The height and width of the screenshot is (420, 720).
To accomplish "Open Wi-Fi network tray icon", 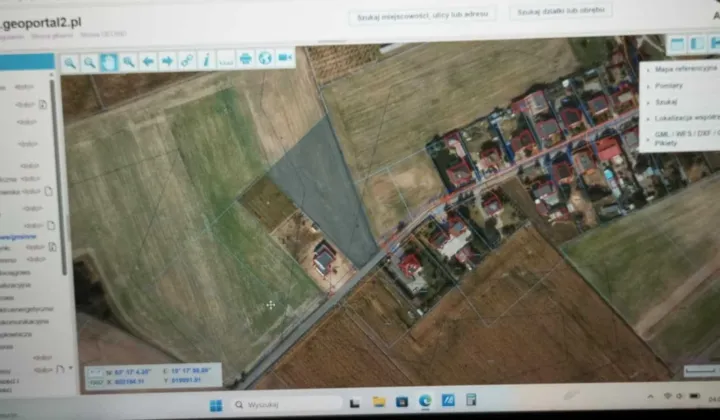I will click(668, 396).
